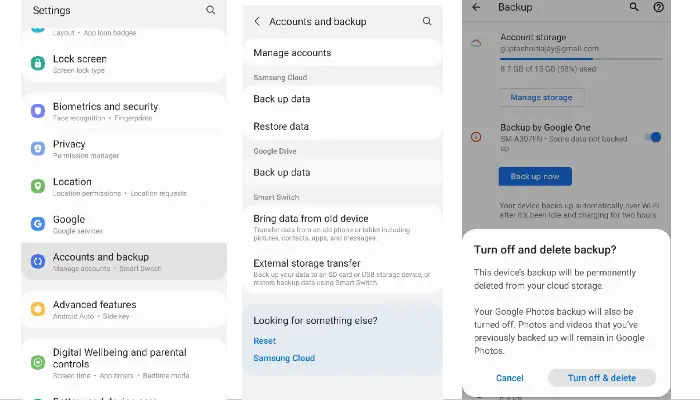This screenshot has width=700, height=400.
Task: Tap the Google Drive section header
Action: (275, 151)
